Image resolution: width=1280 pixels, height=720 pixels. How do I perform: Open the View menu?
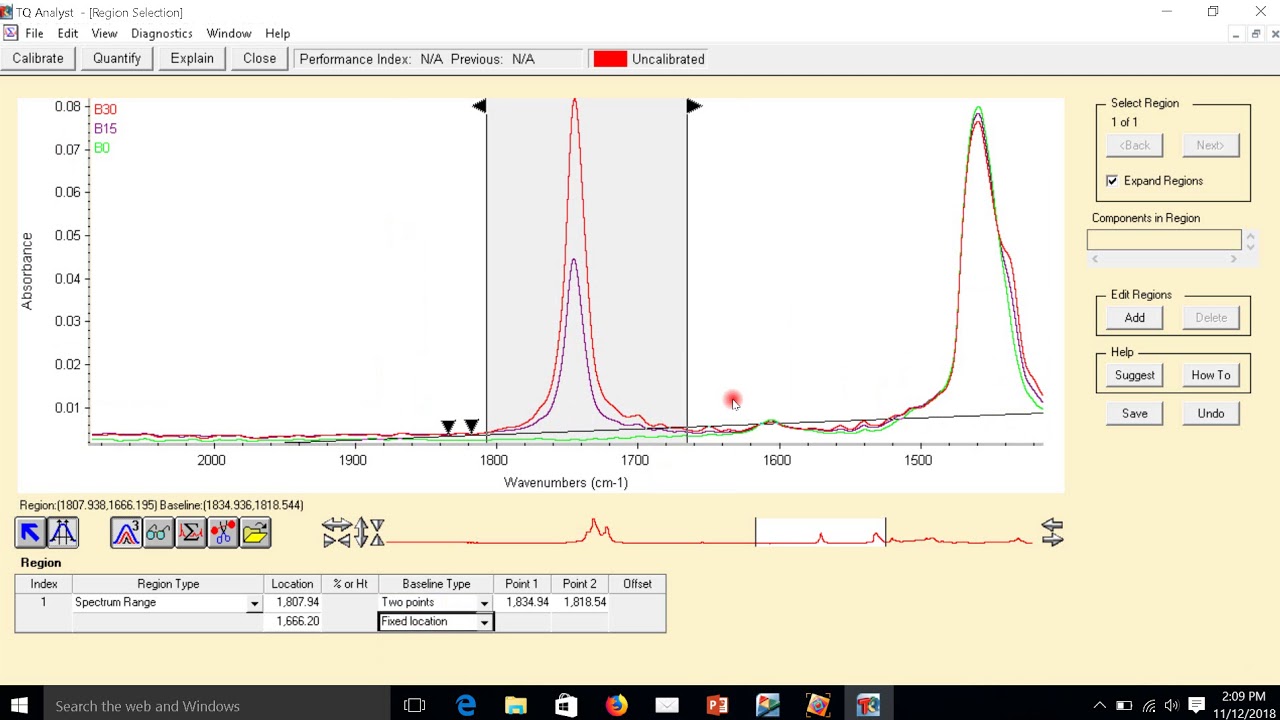pos(104,33)
